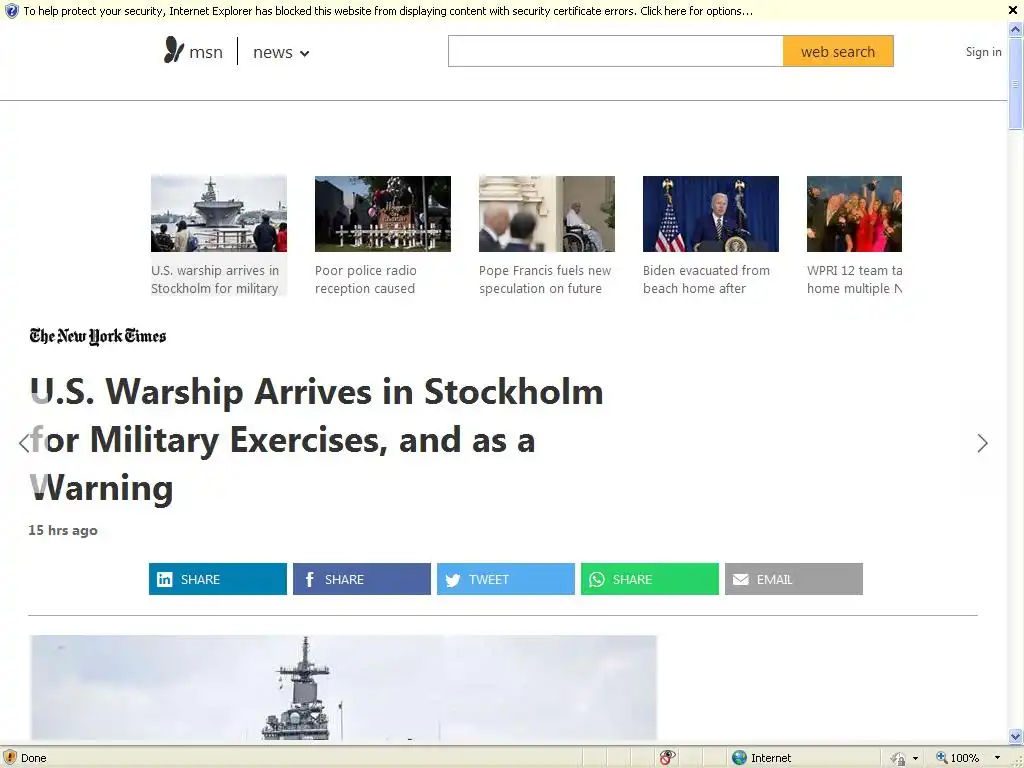The height and width of the screenshot is (768, 1024).
Task: Click the web search button
Action: (838, 52)
